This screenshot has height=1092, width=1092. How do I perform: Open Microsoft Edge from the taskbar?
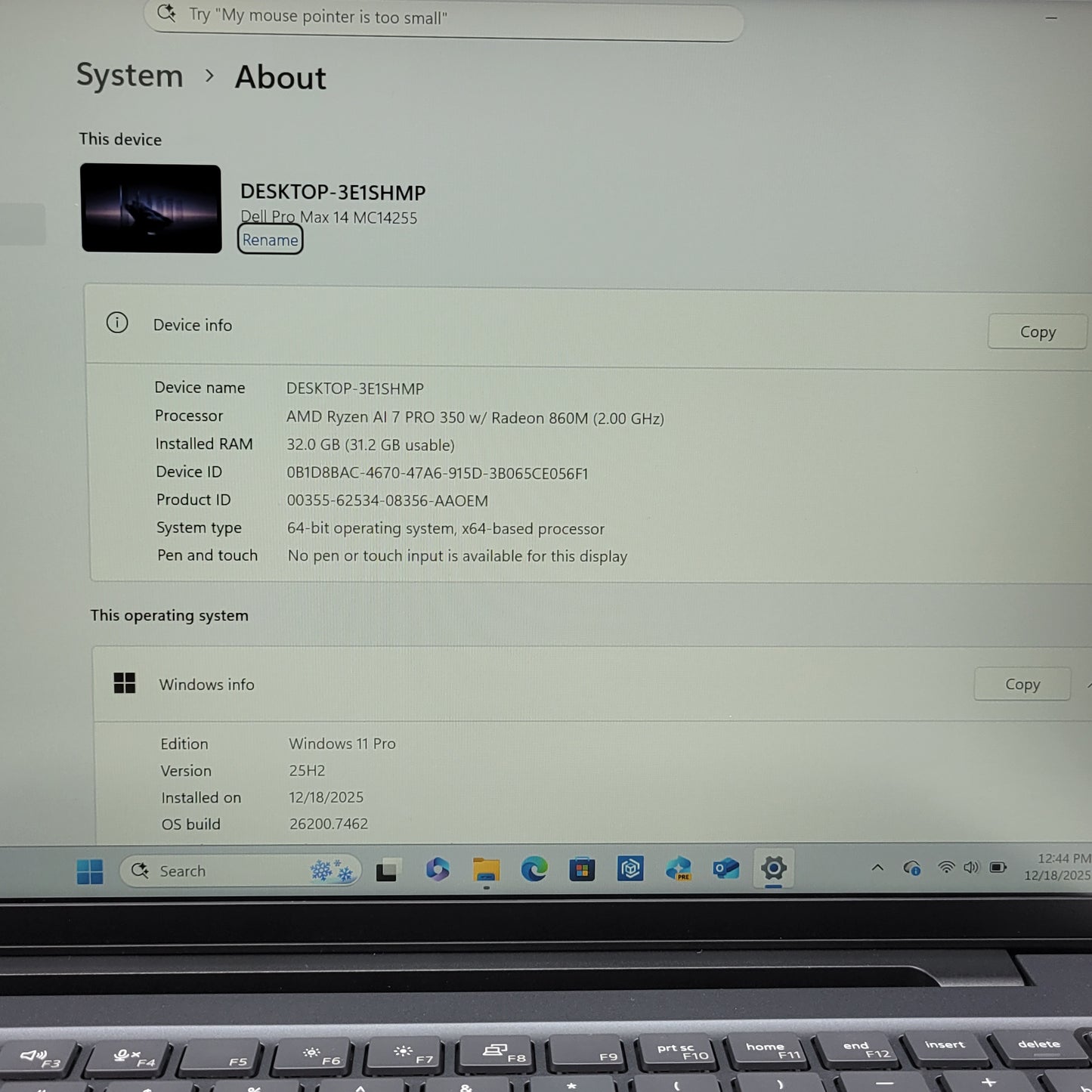pos(535,871)
